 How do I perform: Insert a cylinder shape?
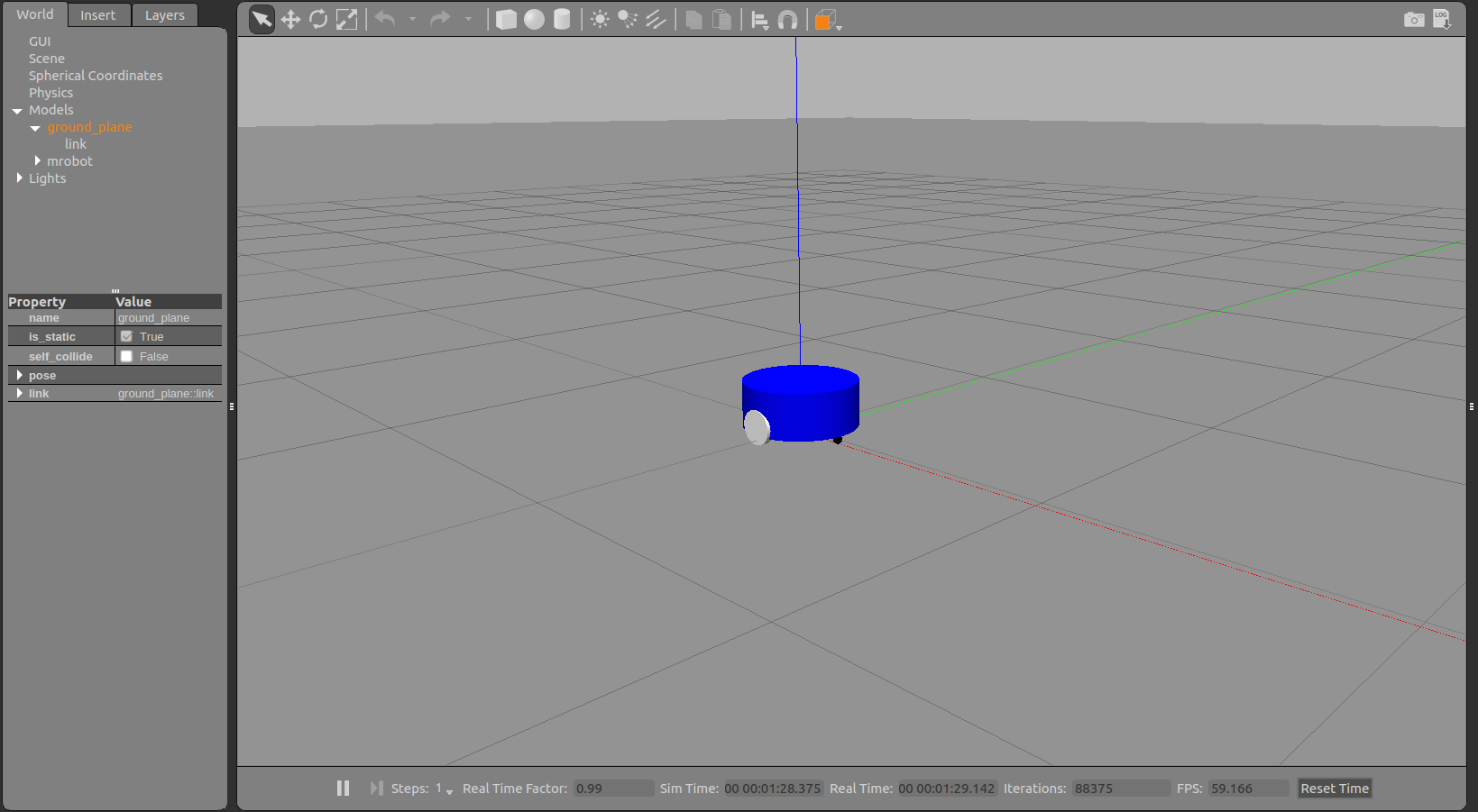pyautogui.click(x=562, y=19)
